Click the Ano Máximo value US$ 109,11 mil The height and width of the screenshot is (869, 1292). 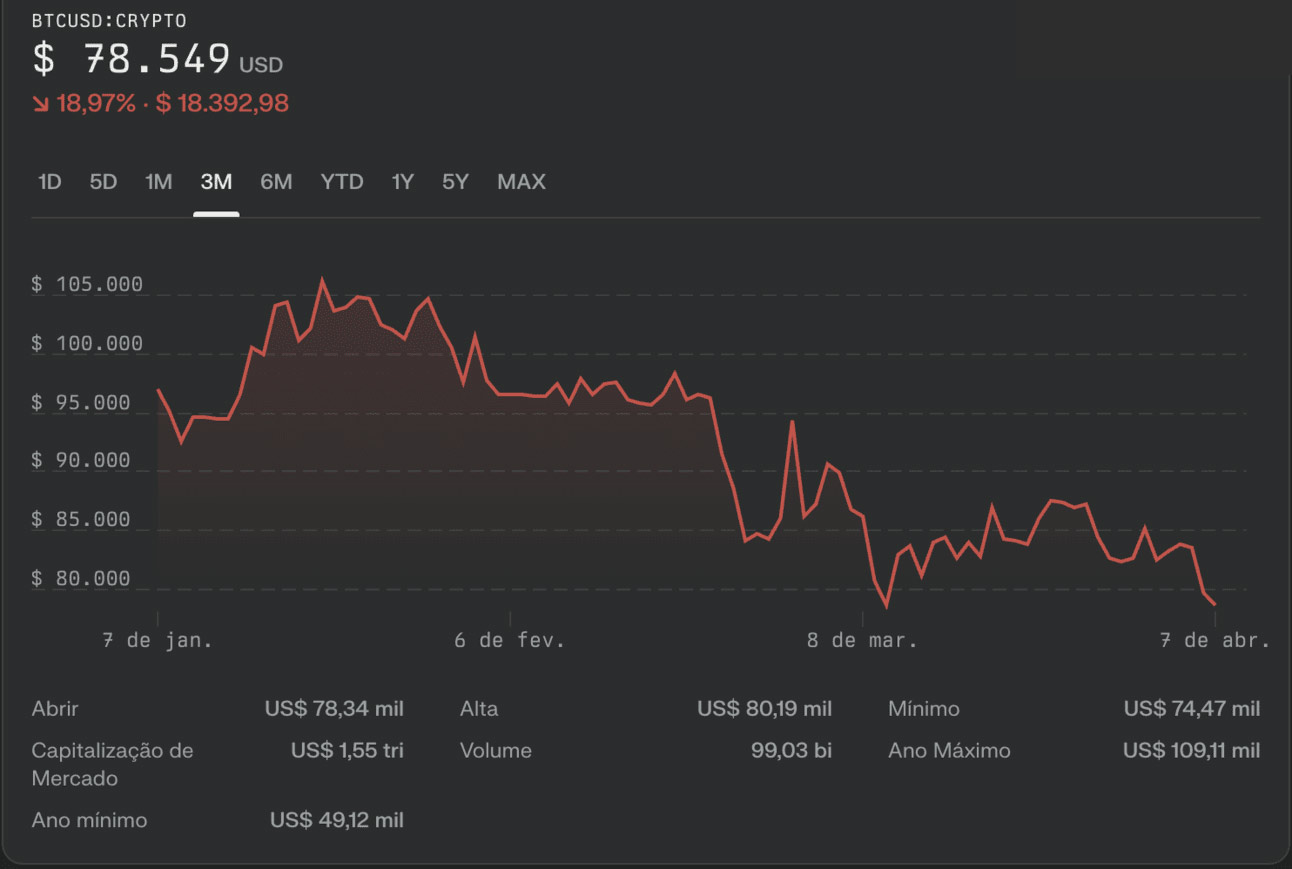(x=1191, y=750)
